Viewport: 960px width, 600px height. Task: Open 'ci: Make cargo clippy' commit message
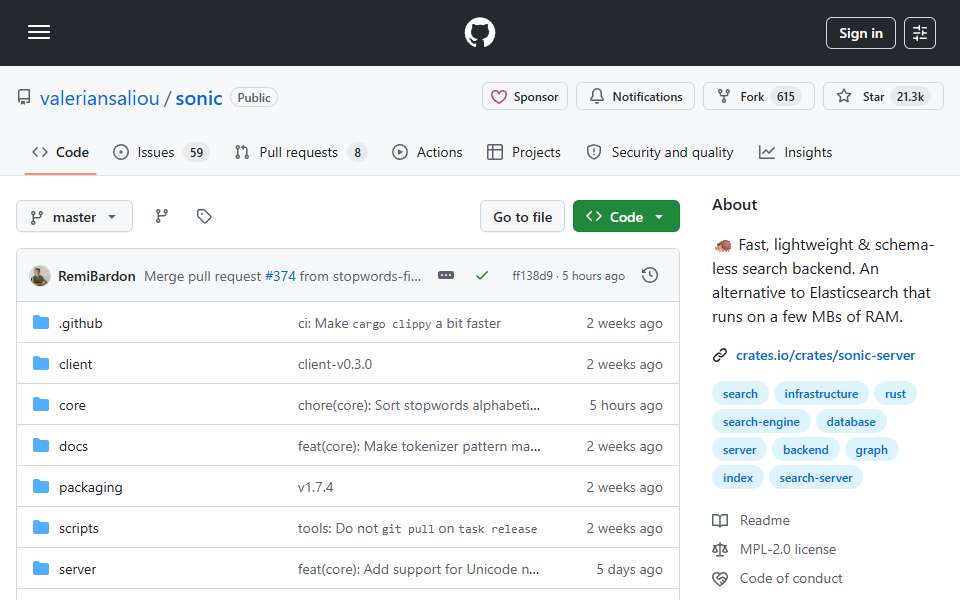tap(399, 323)
